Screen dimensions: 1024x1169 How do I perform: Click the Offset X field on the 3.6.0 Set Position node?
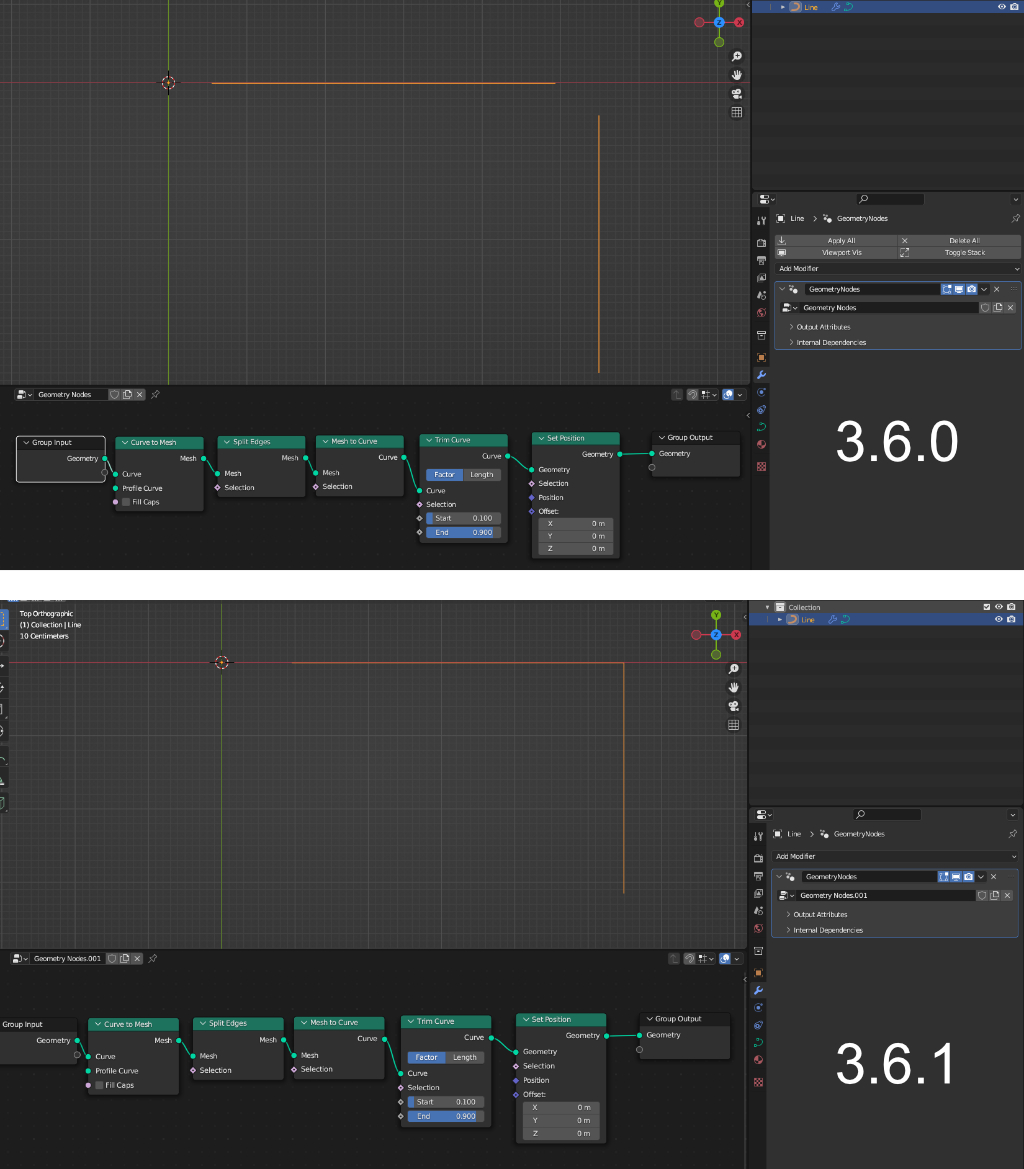[575, 524]
